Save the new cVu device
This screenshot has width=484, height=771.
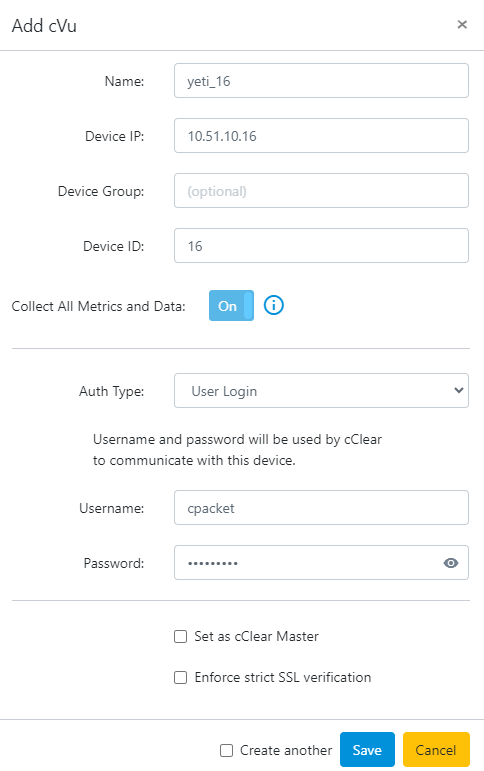coord(367,750)
